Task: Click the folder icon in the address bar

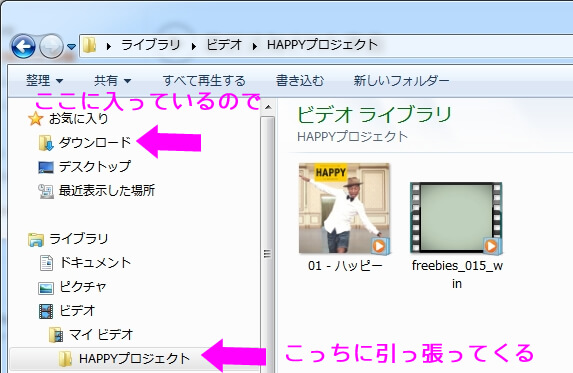Action: click(x=90, y=45)
